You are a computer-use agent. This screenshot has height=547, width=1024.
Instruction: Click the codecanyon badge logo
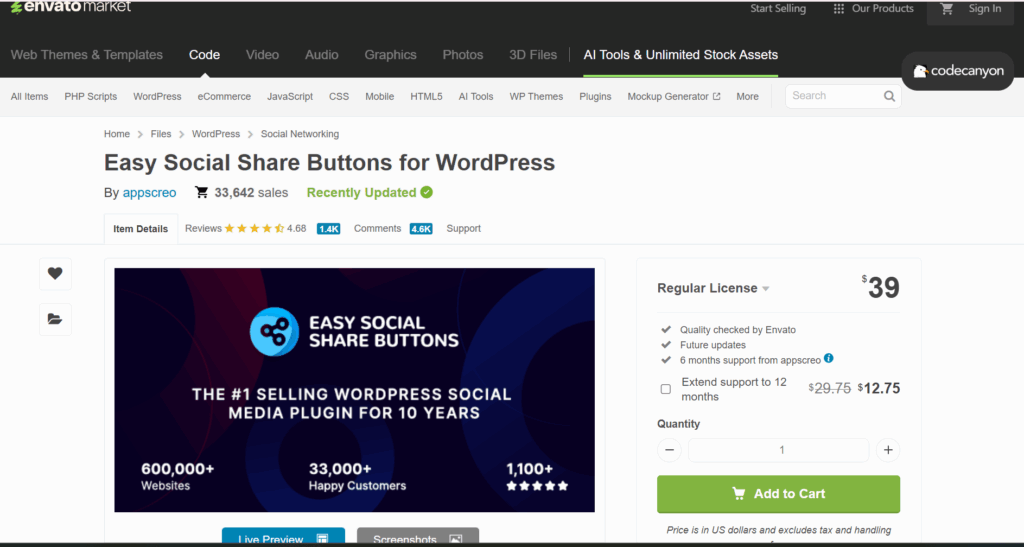[958, 71]
